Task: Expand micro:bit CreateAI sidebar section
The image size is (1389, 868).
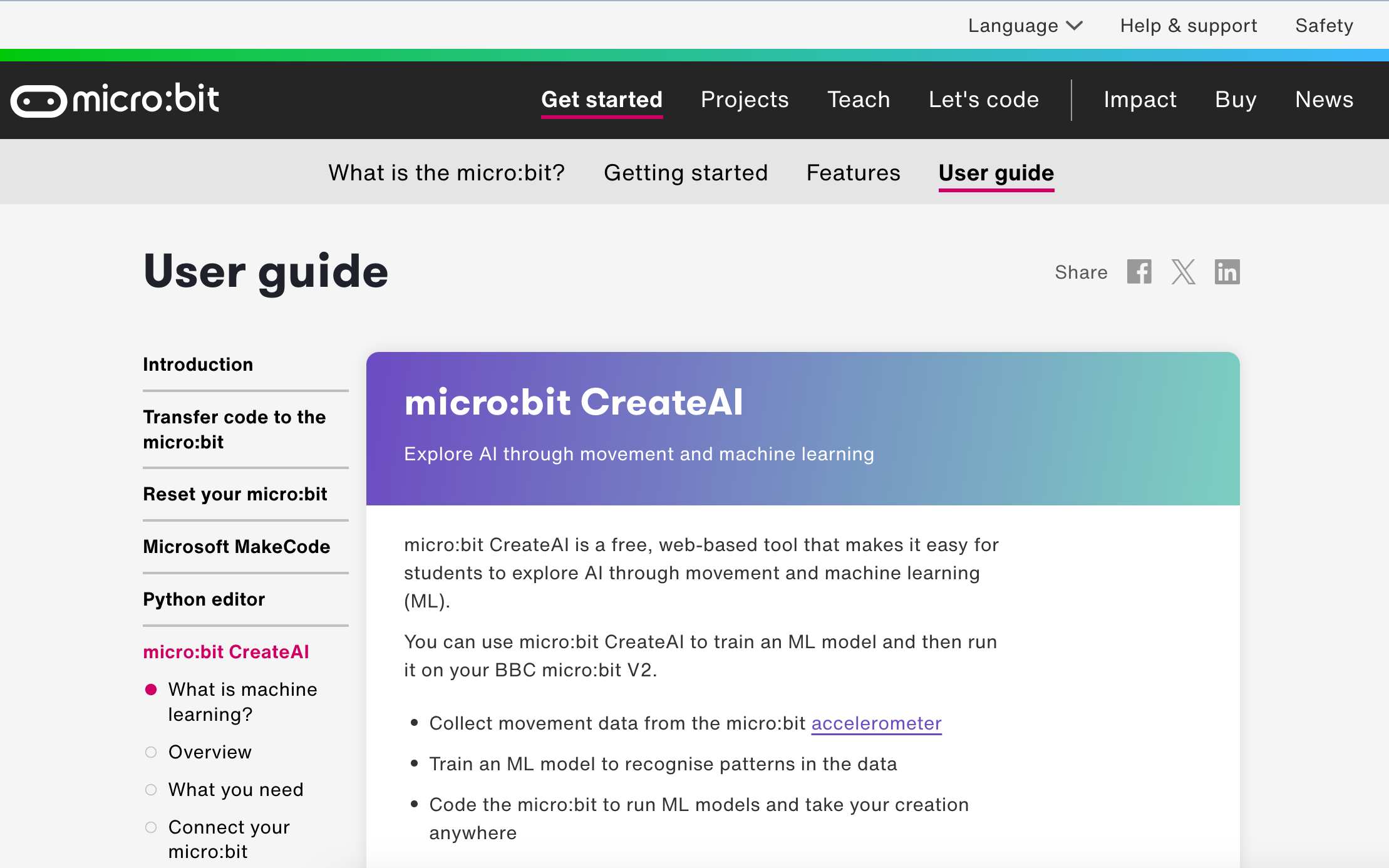Action: [x=226, y=652]
